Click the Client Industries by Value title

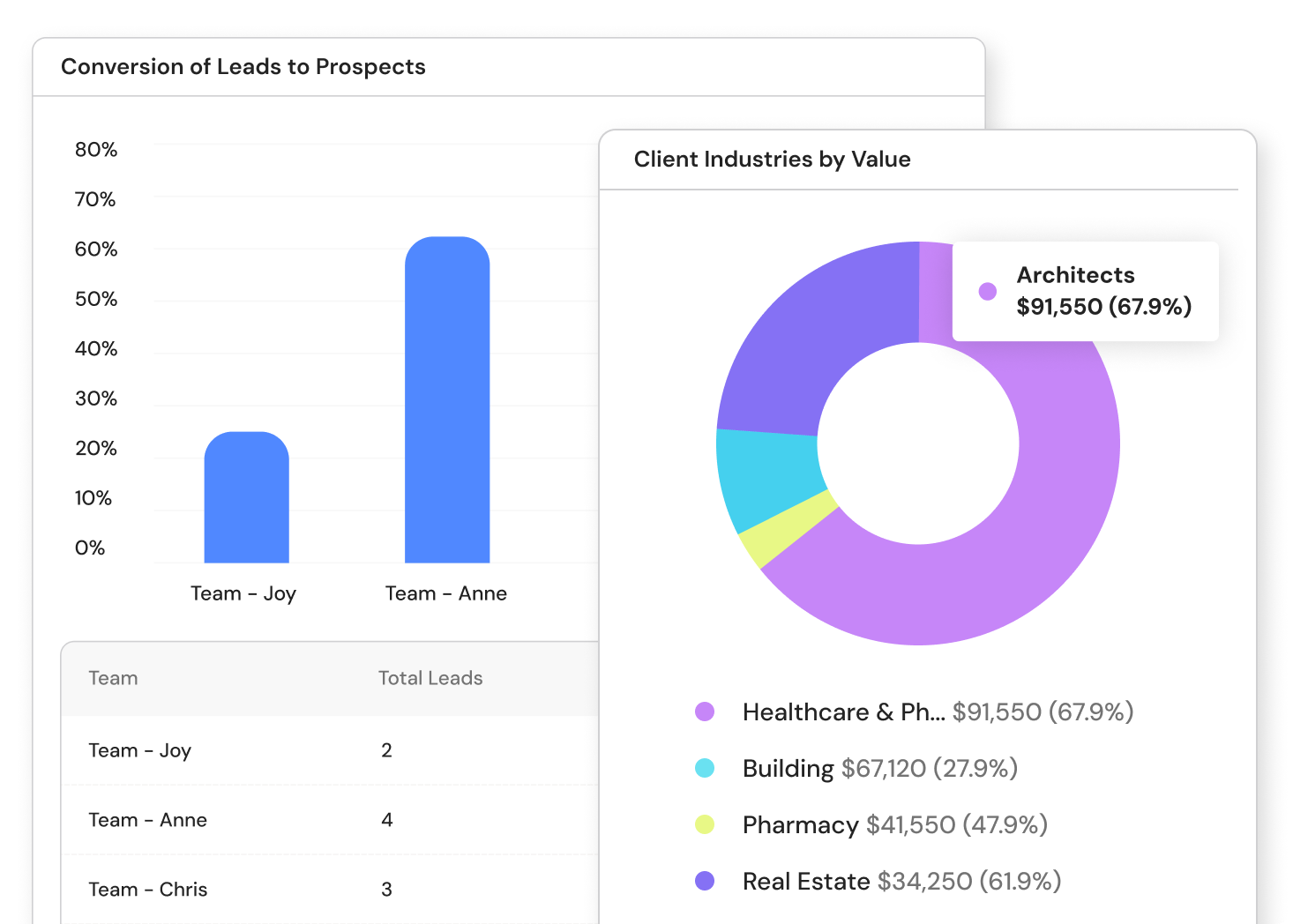[772, 160]
